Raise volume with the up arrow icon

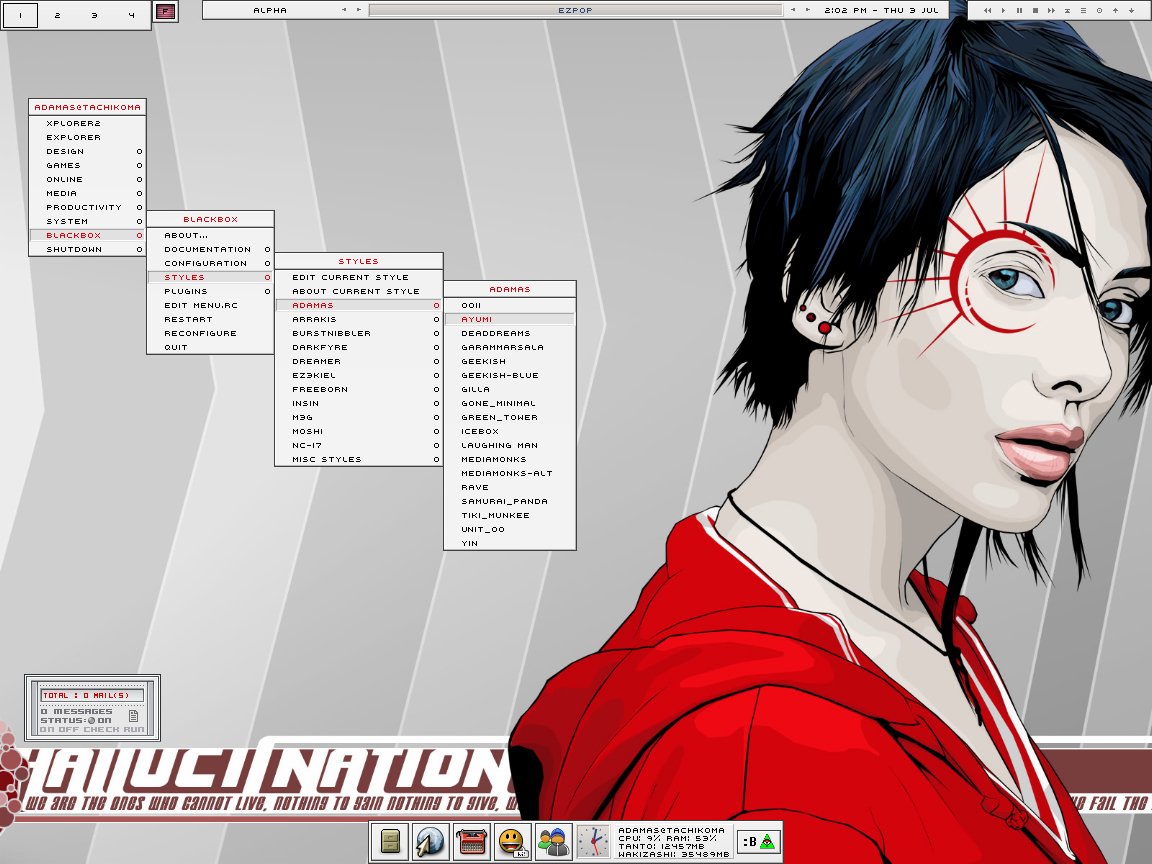(x=1115, y=10)
